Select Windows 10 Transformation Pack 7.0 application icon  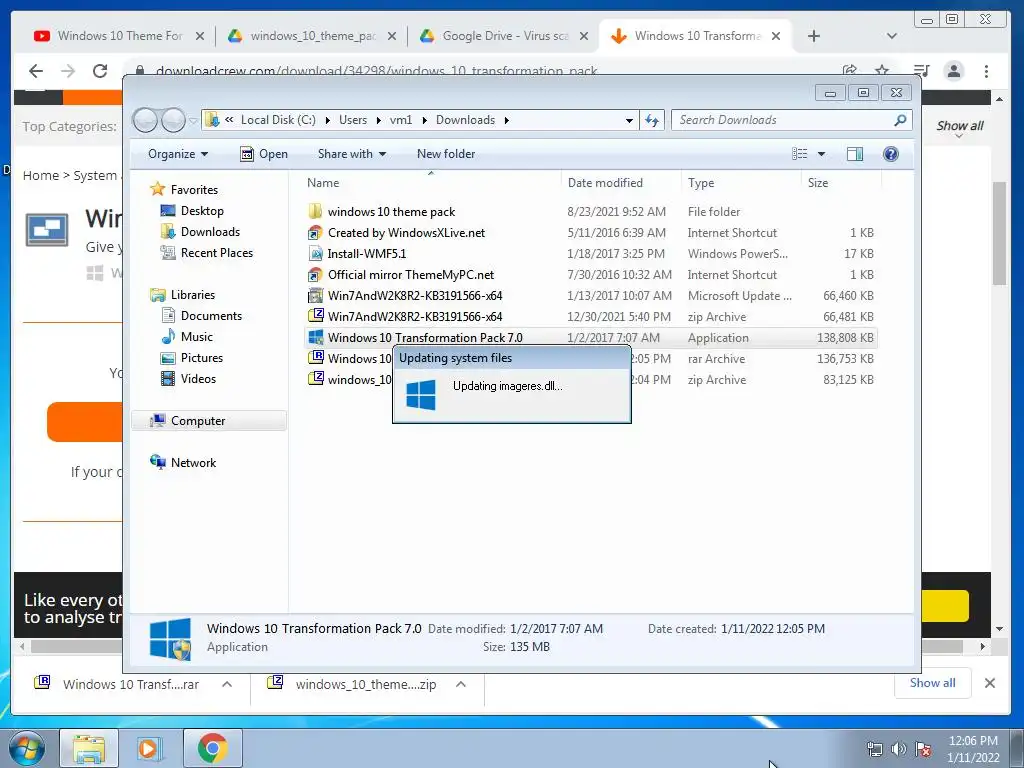pos(315,338)
